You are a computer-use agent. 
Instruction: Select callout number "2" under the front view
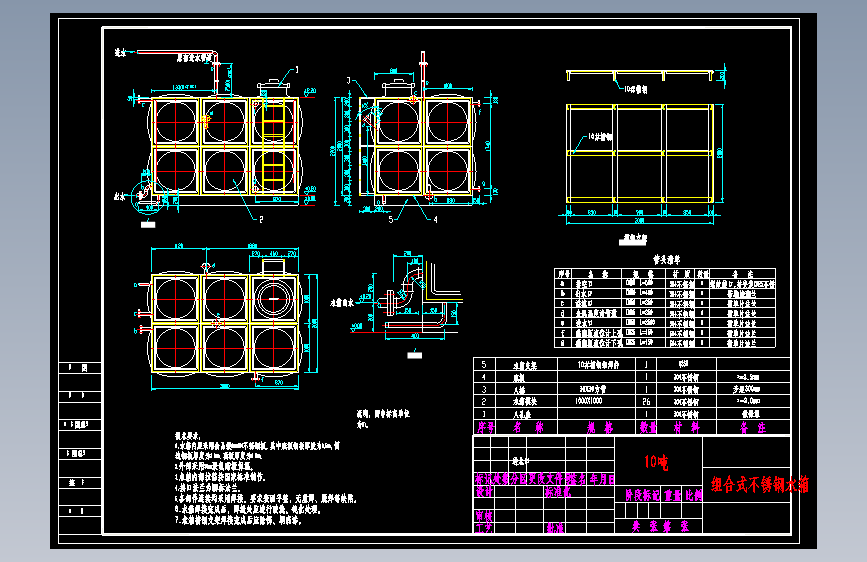coord(261,219)
